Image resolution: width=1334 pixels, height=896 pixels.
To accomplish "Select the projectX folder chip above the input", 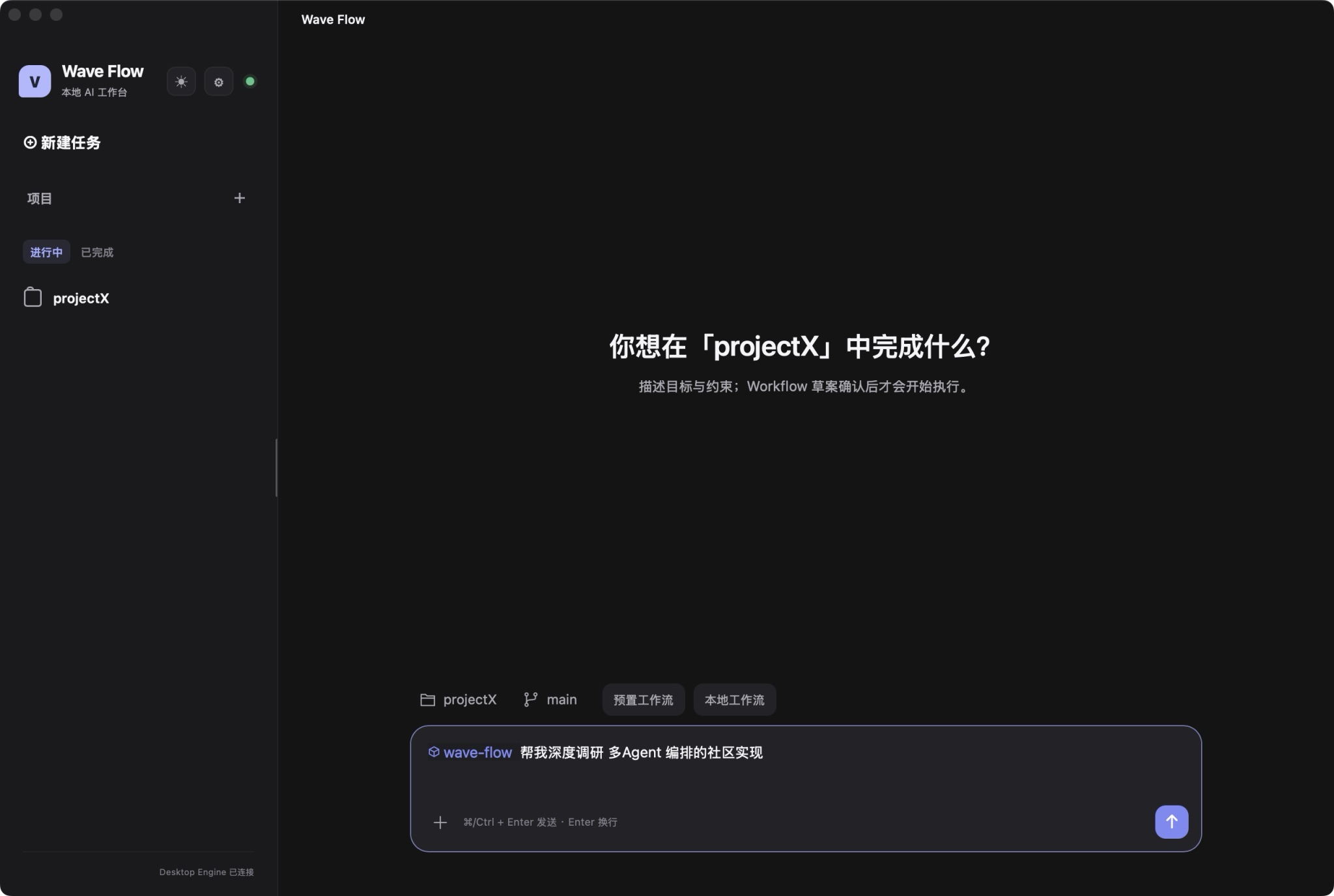I will click(459, 700).
